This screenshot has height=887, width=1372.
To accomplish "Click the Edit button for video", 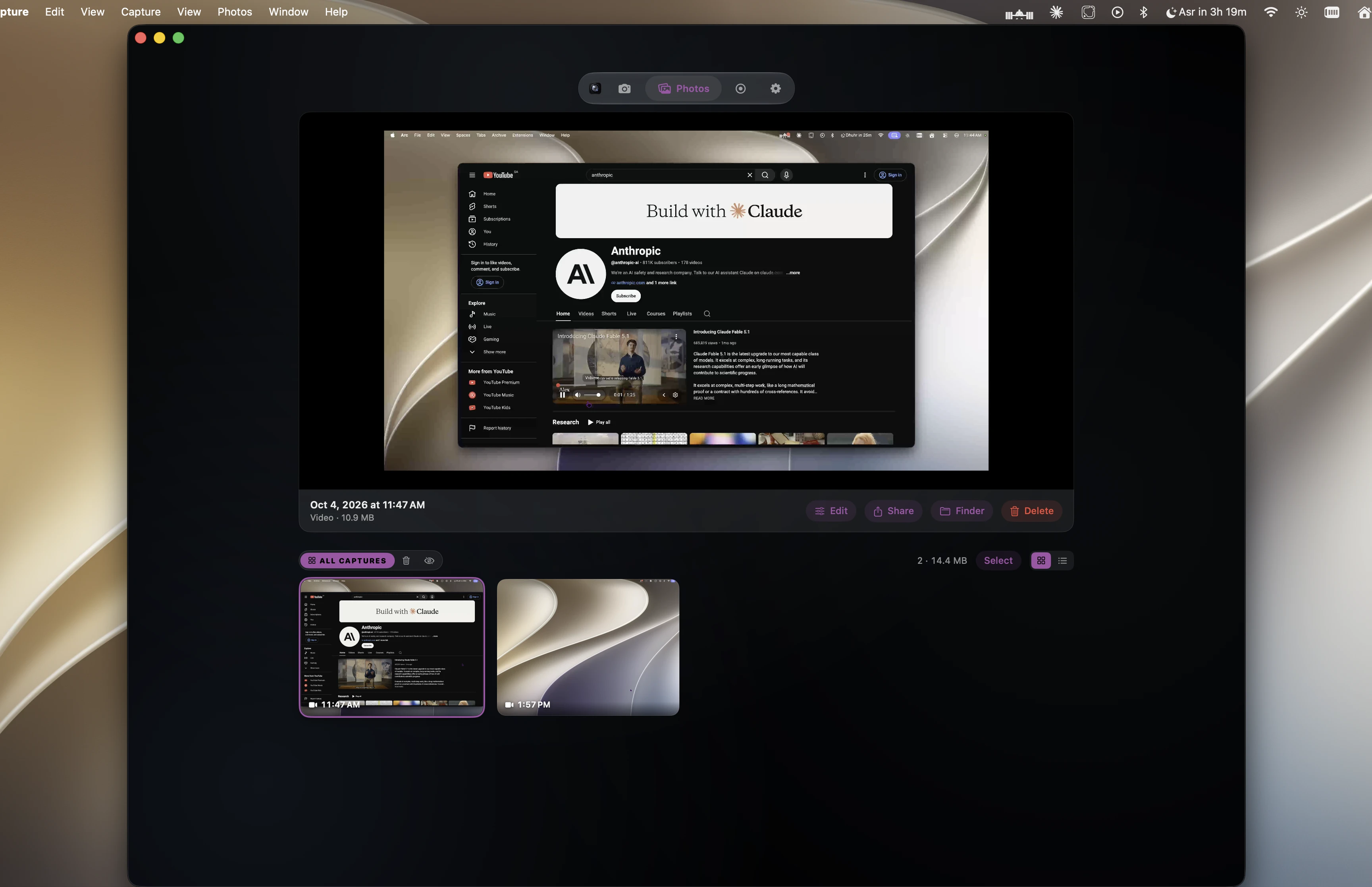I will point(831,511).
